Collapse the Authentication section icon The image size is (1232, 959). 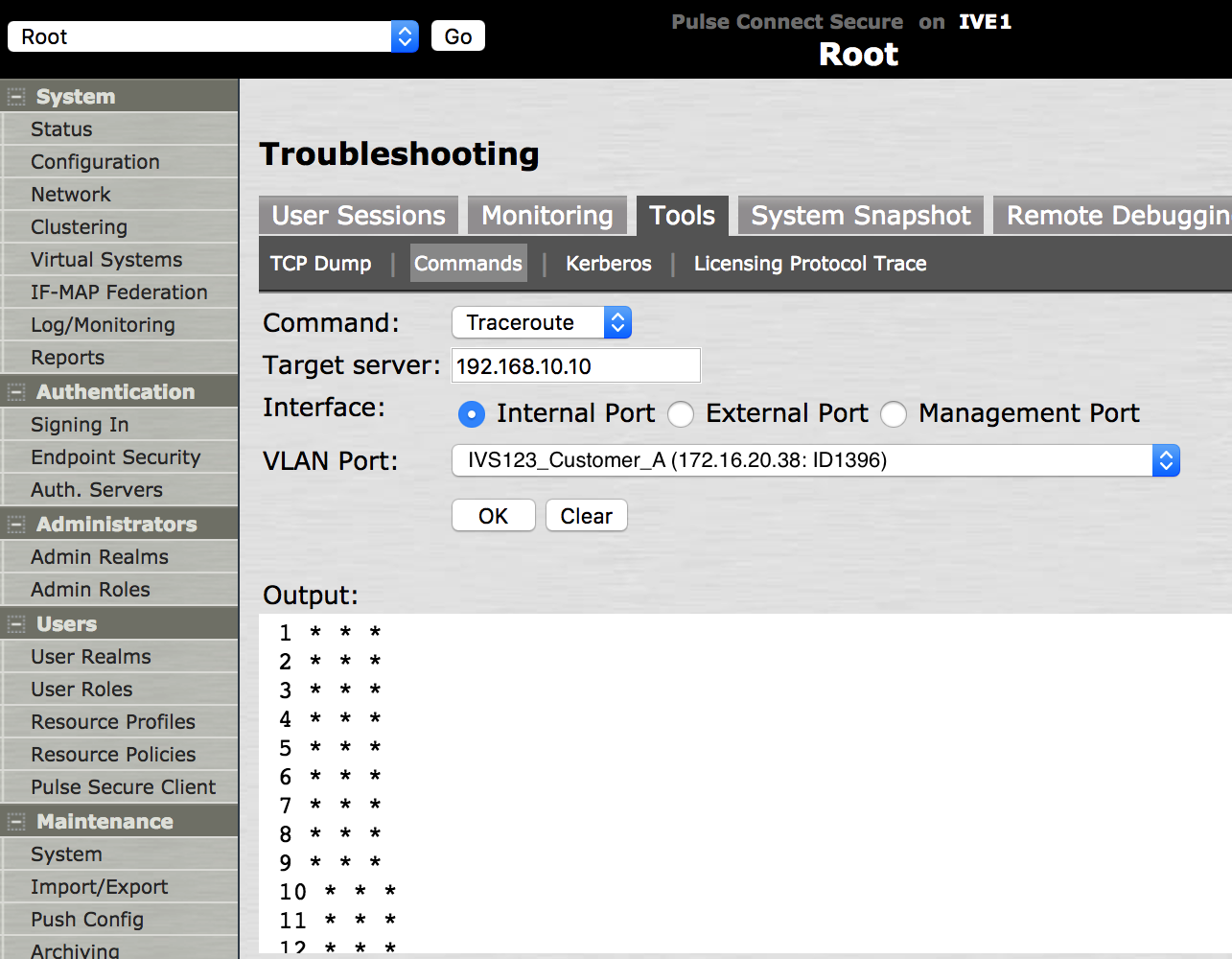[16, 392]
